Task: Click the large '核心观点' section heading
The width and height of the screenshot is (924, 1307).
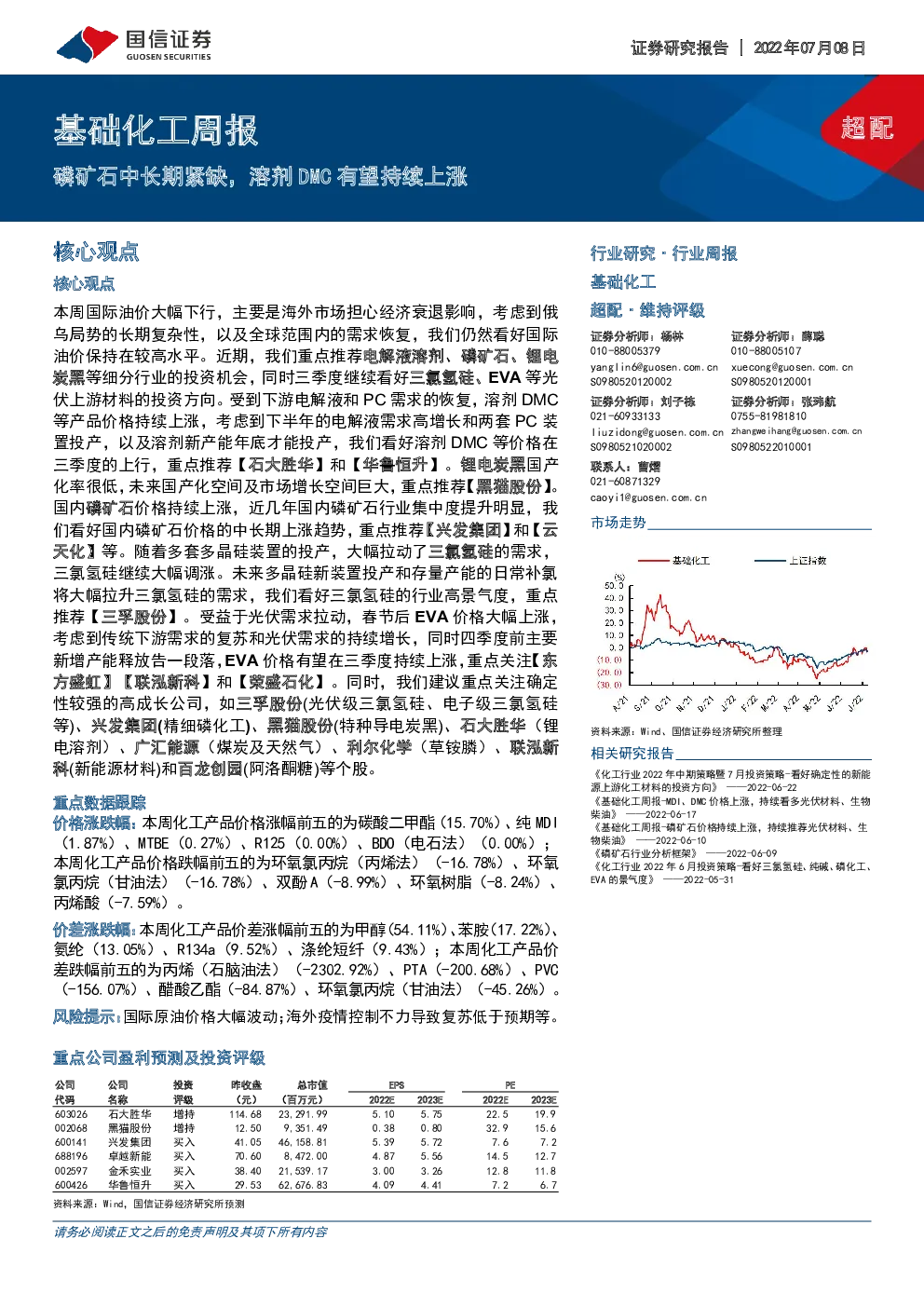Action: click(96, 252)
